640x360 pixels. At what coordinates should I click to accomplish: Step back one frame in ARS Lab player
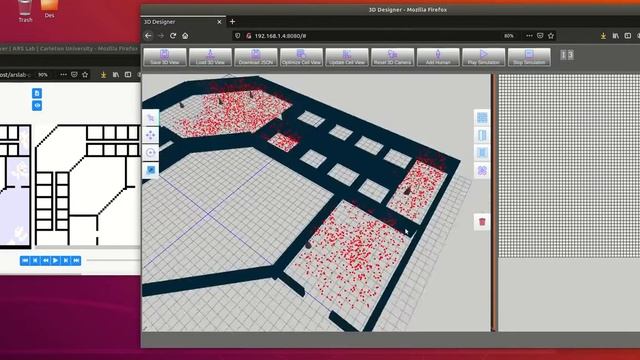tap(35, 260)
